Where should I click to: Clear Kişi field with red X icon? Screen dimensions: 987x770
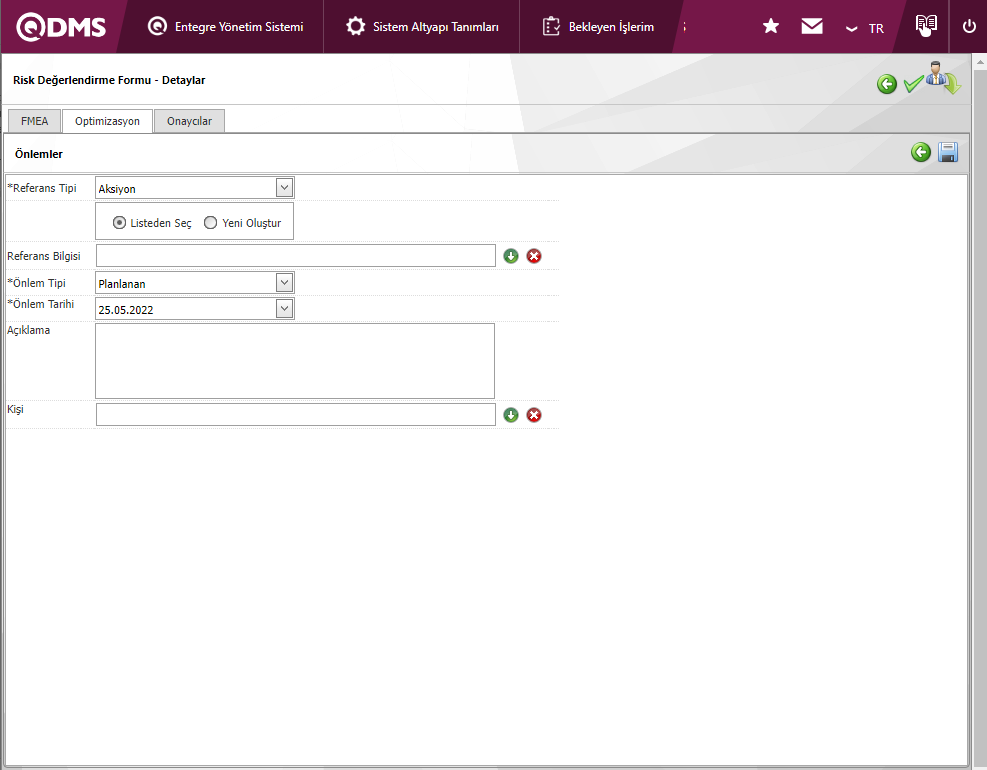534,415
